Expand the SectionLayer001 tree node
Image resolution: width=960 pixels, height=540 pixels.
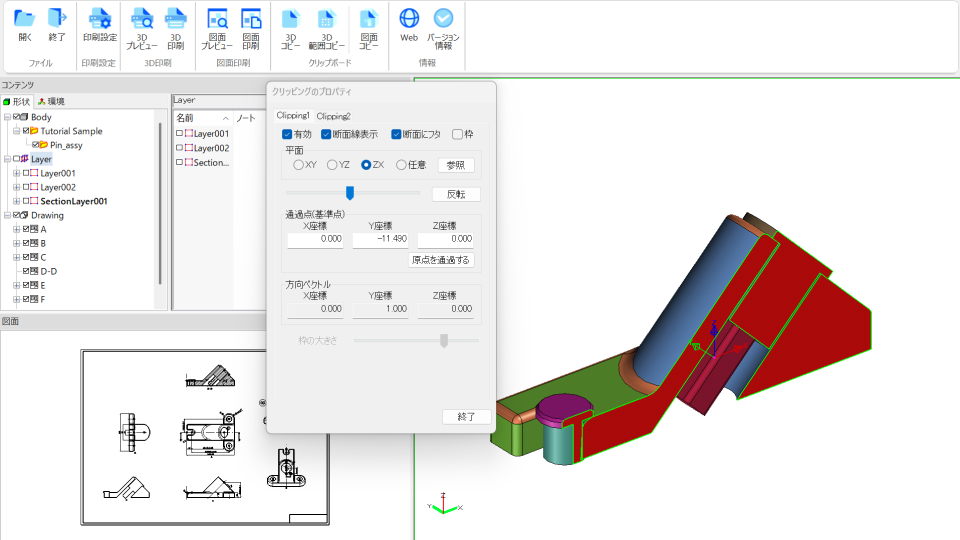pyautogui.click(x=16, y=201)
